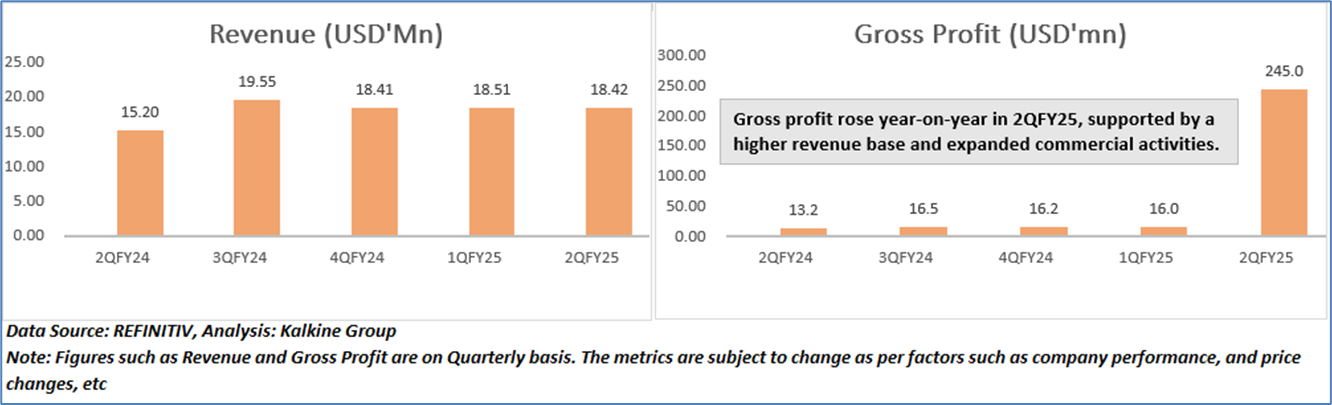The image size is (1332, 405).
Task: Select the 1QFY25 revenue bar
Action: pos(490,172)
